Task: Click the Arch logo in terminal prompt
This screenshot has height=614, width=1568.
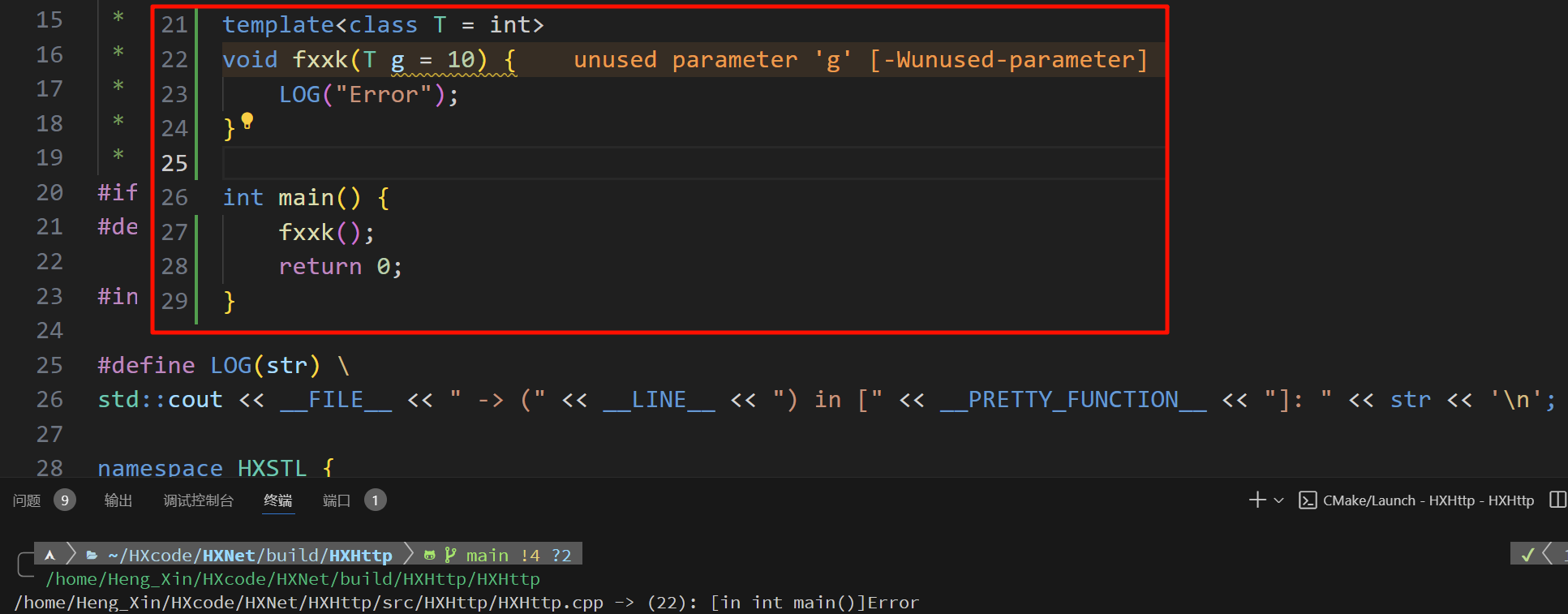Action: [50, 556]
